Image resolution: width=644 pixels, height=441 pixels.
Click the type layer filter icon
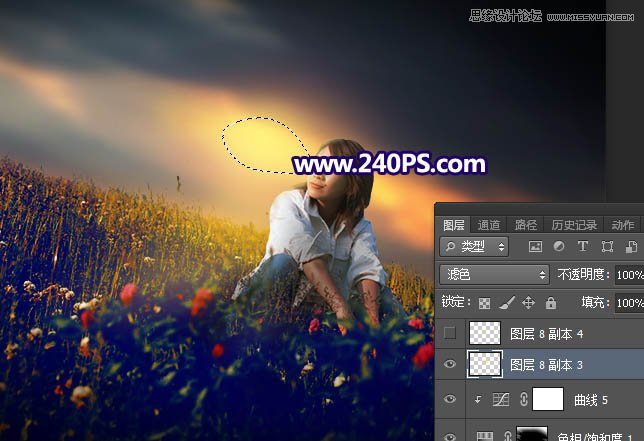(583, 246)
